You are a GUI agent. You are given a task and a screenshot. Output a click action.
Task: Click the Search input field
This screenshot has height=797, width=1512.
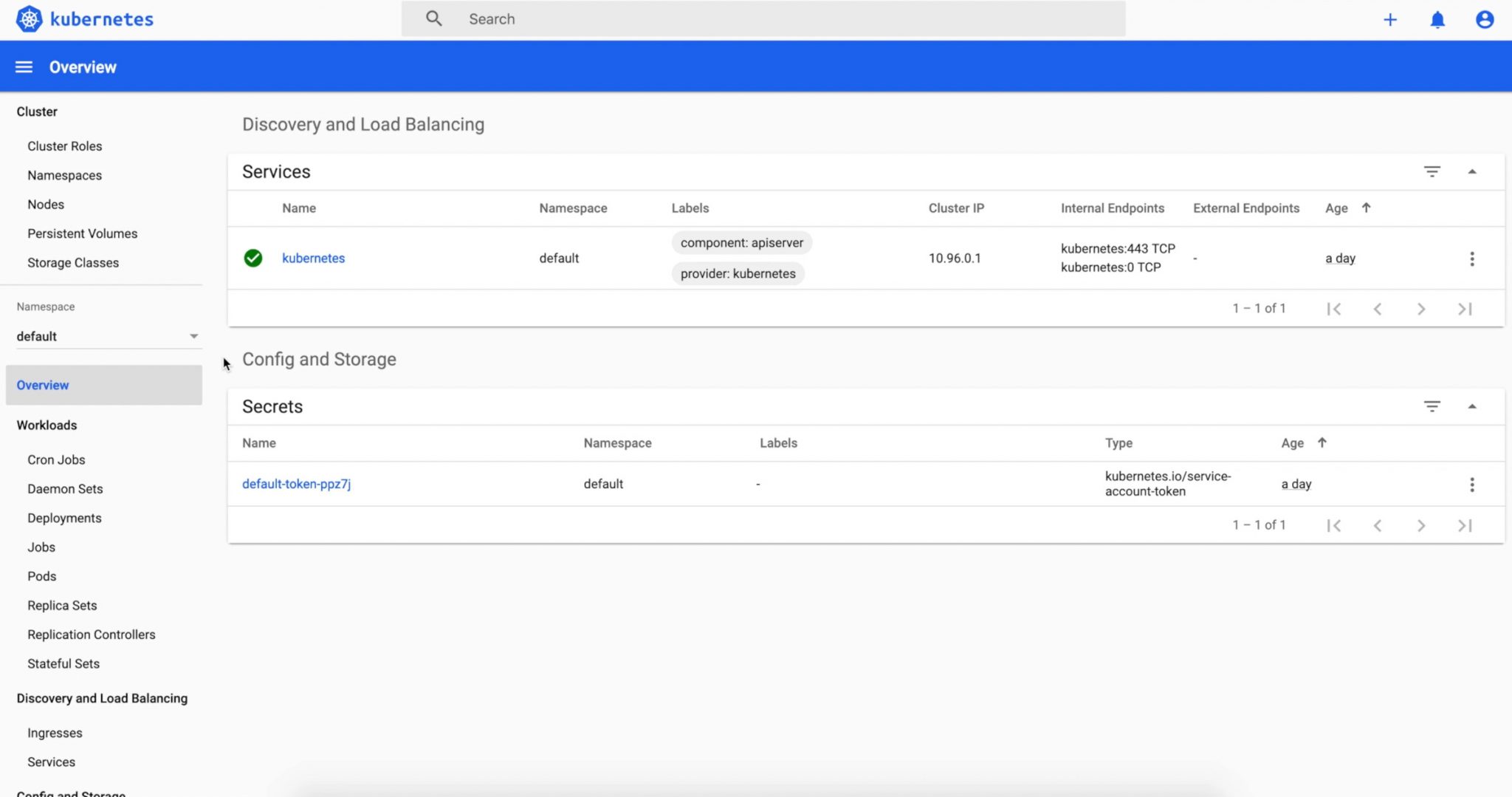point(763,19)
